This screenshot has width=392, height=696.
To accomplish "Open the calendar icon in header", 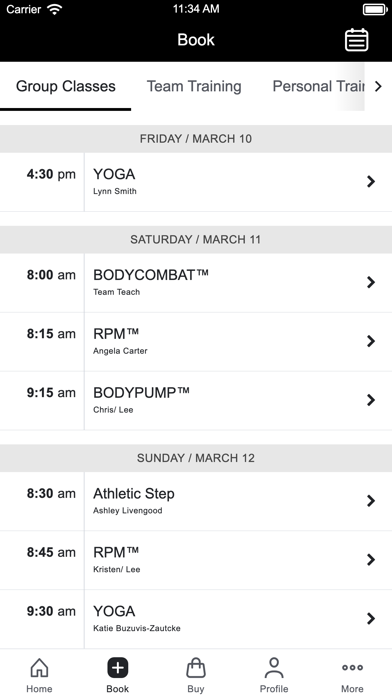I will [356, 40].
